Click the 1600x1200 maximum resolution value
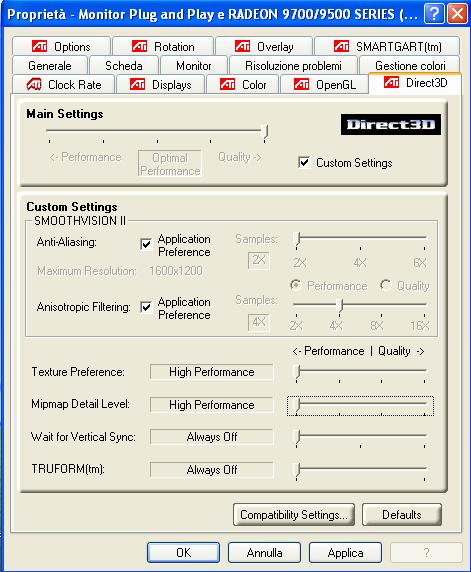The image size is (471, 572). click(176, 271)
